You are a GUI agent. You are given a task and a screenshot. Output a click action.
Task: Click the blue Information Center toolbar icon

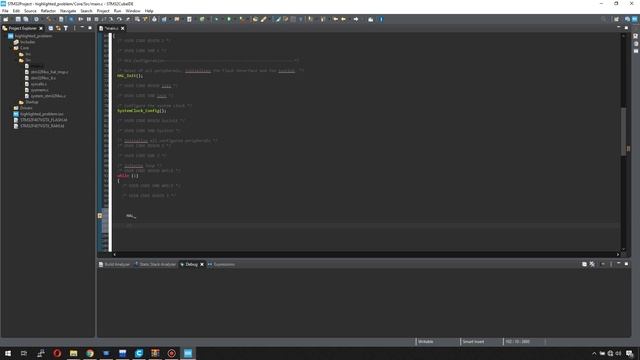pos(381,19)
